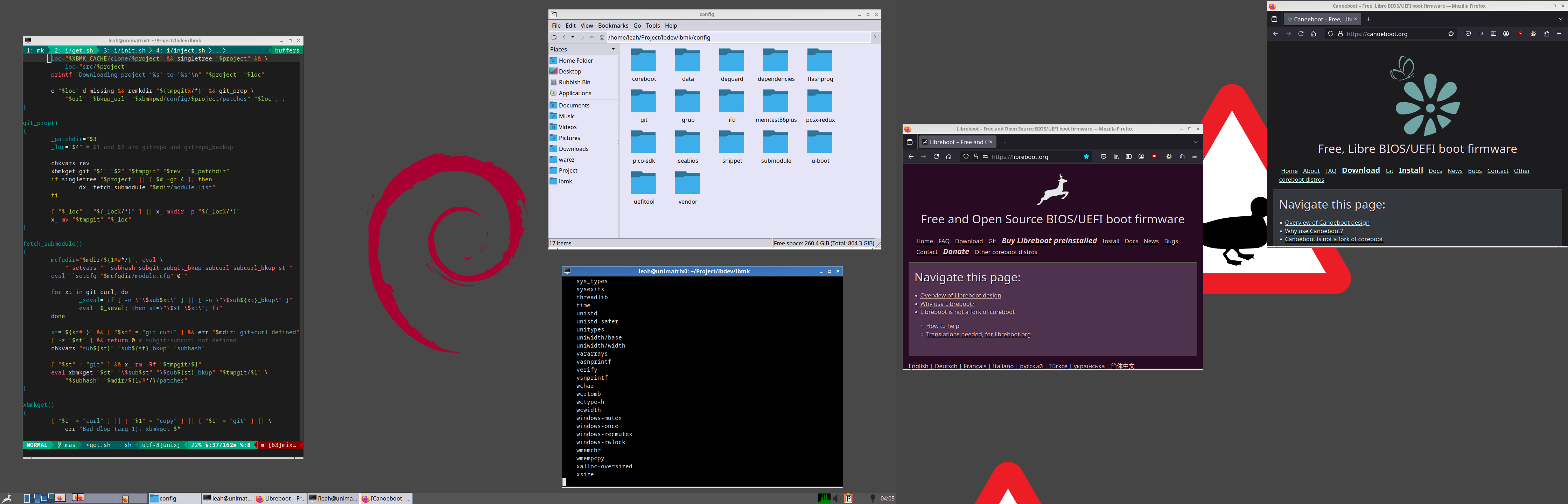Open new tab in the Canoeboot Firefox window

[1369, 19]
